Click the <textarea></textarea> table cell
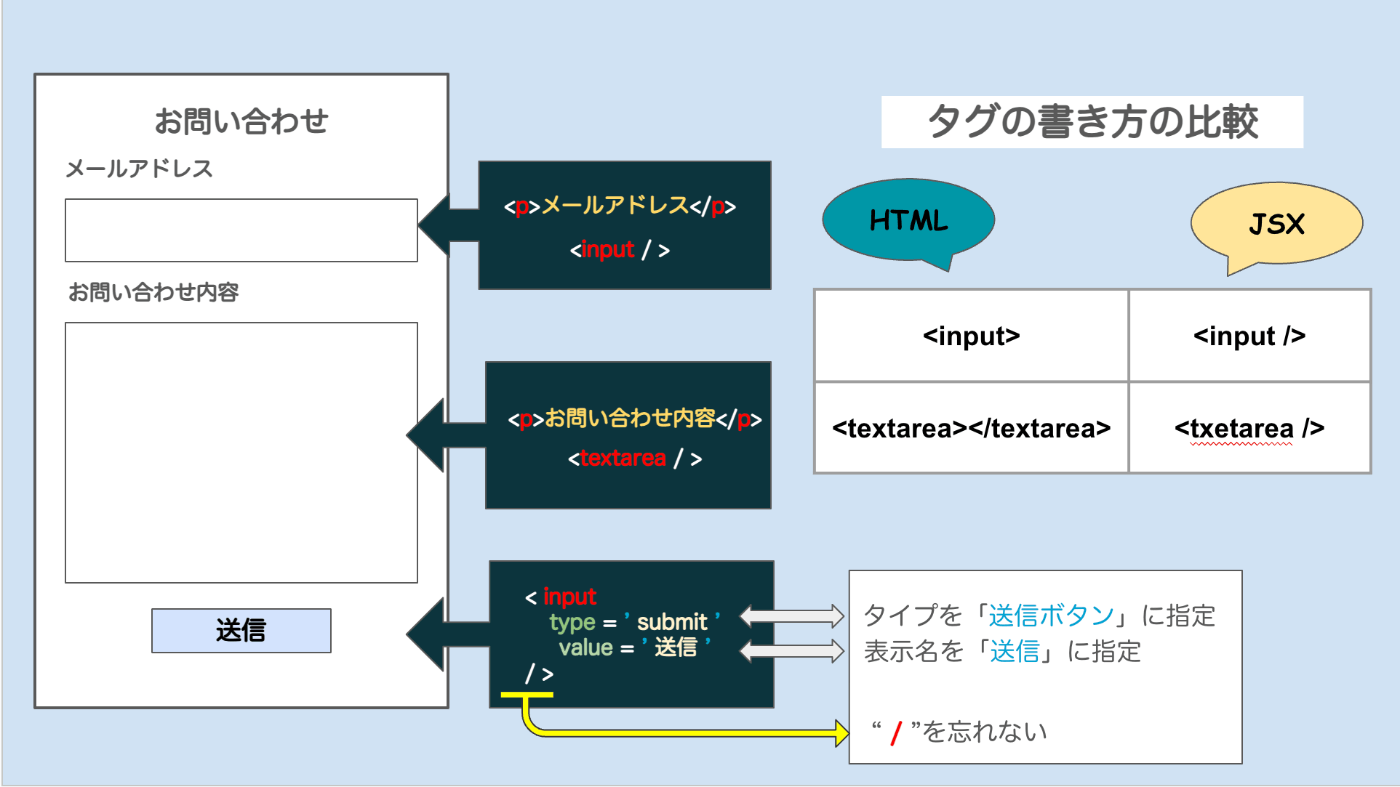This screenshot has width=1400, height=787. 971,428
